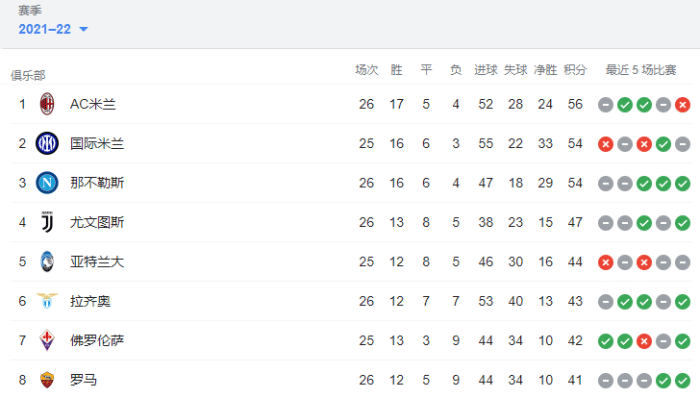Click the 佛罗伦萨 Fiorentina crest icon

(x=47, y=340)
